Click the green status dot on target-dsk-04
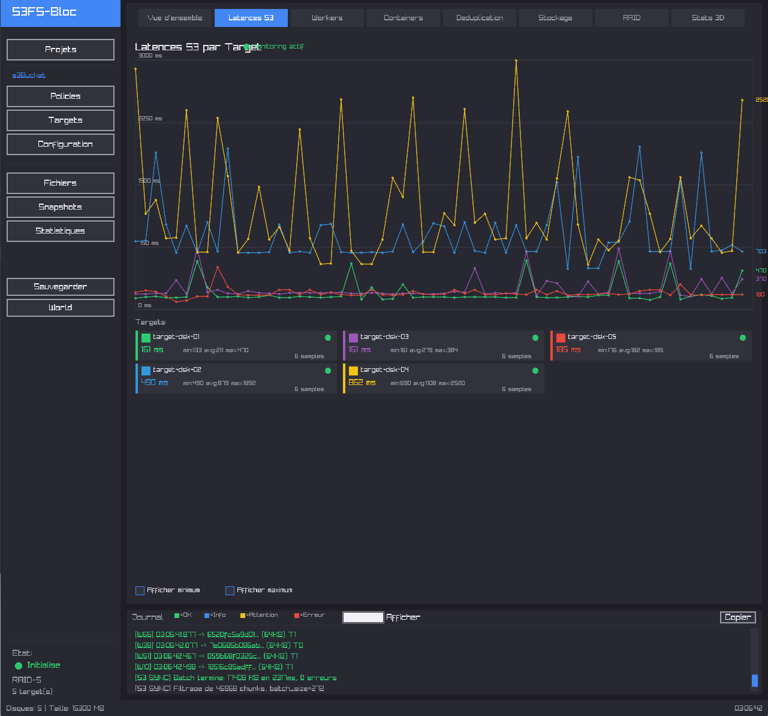Image resolution: width=768 pixels, height=716 pixels. pyautogui.click(x=535, y=370)
